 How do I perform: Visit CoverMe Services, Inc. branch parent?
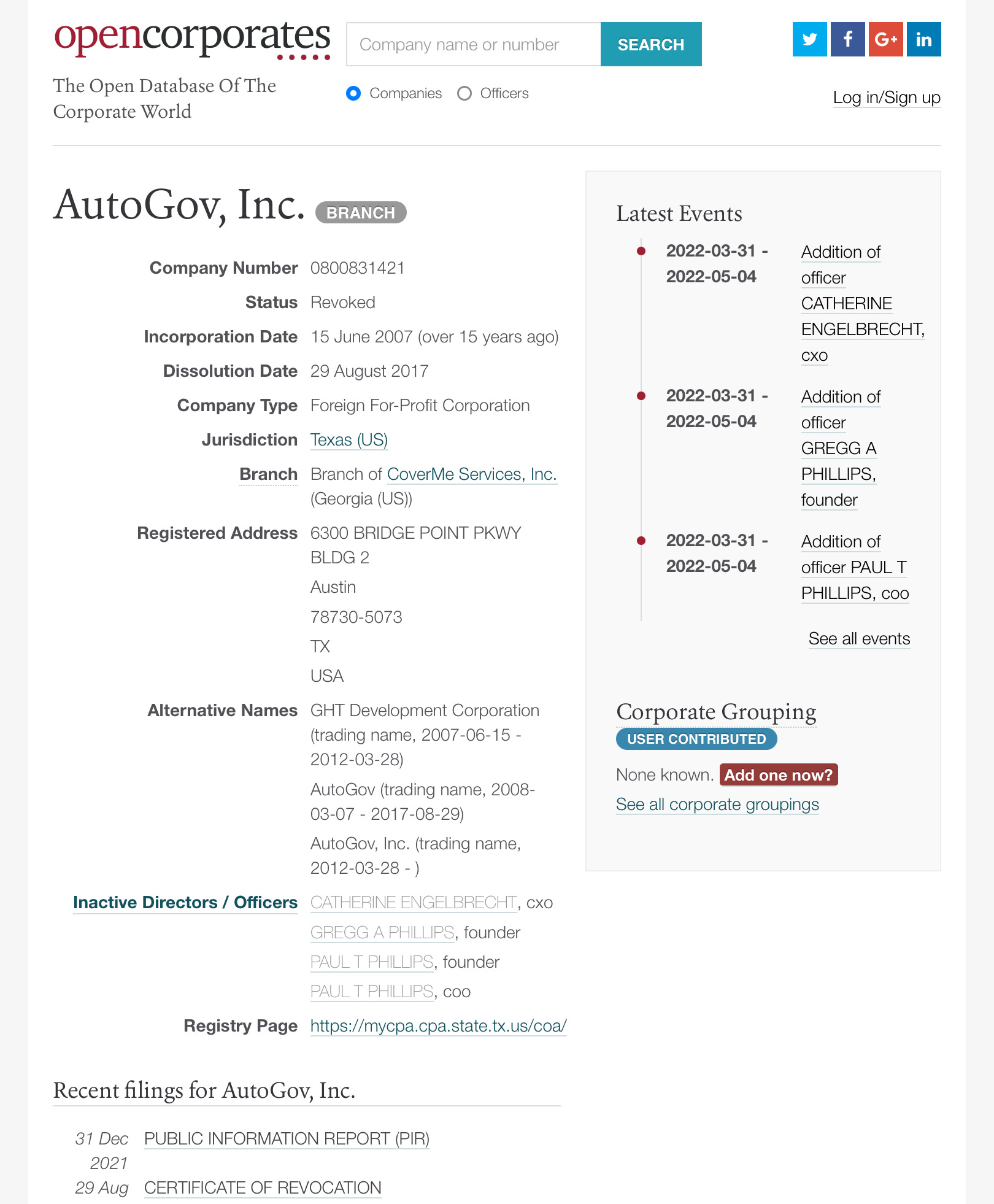[471, 474]
